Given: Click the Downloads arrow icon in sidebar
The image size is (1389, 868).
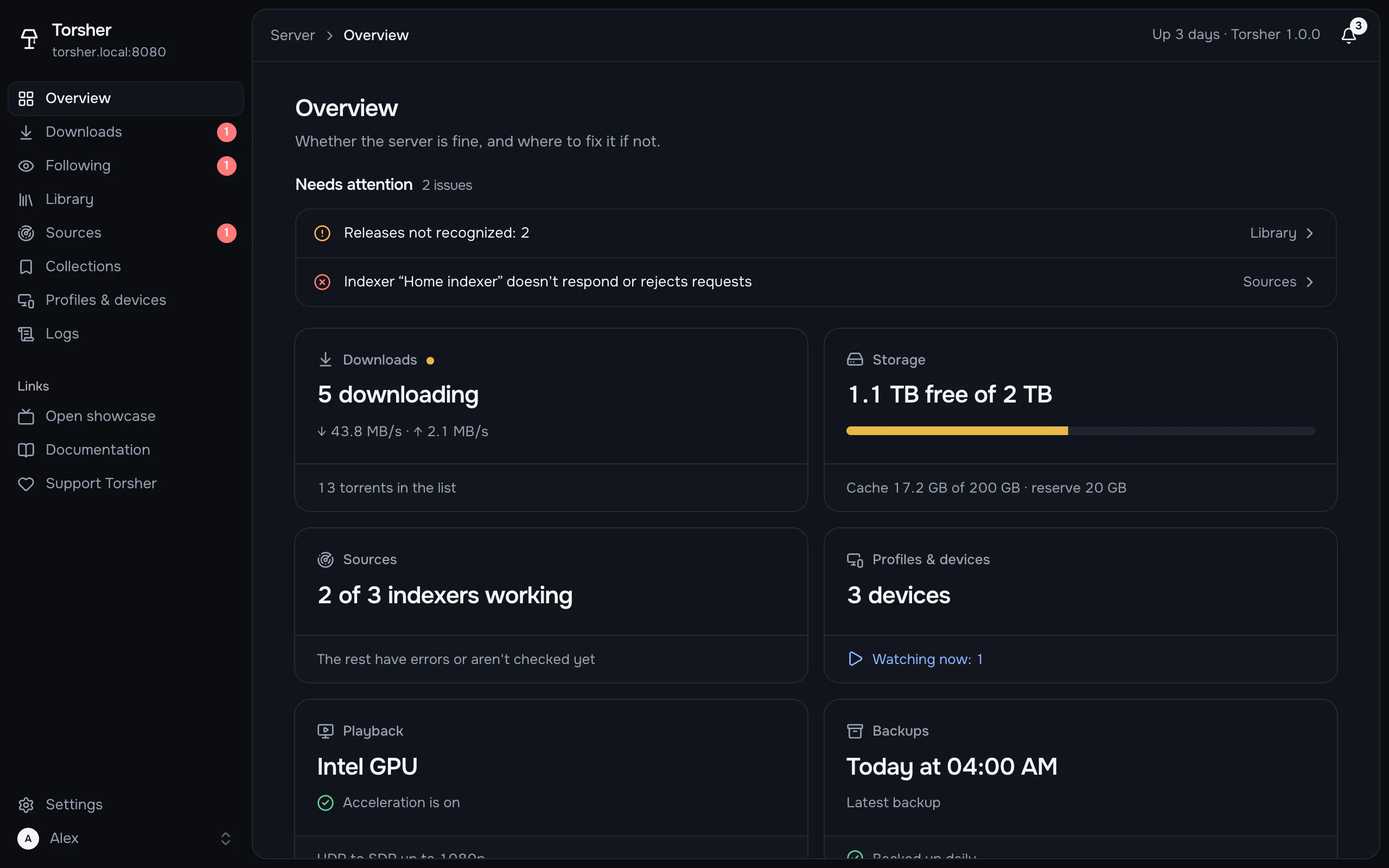Looking at the screenshot, I should [x=26, y=132].
